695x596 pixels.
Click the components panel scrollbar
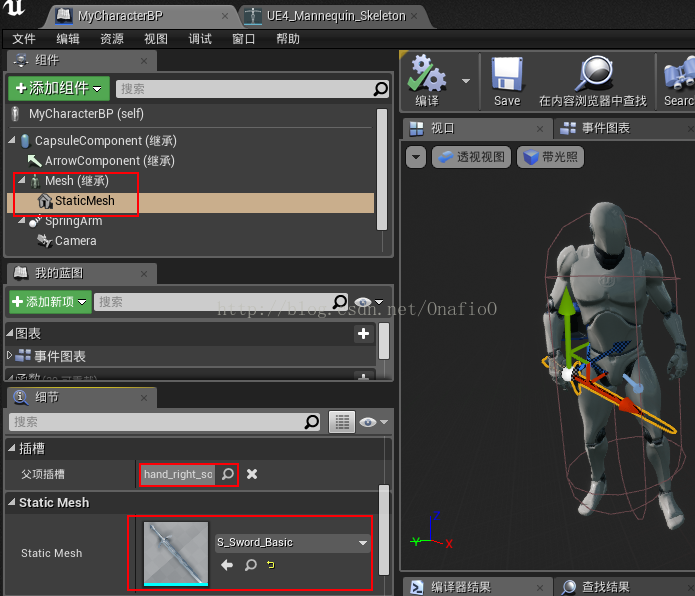[x=382, y=169]
